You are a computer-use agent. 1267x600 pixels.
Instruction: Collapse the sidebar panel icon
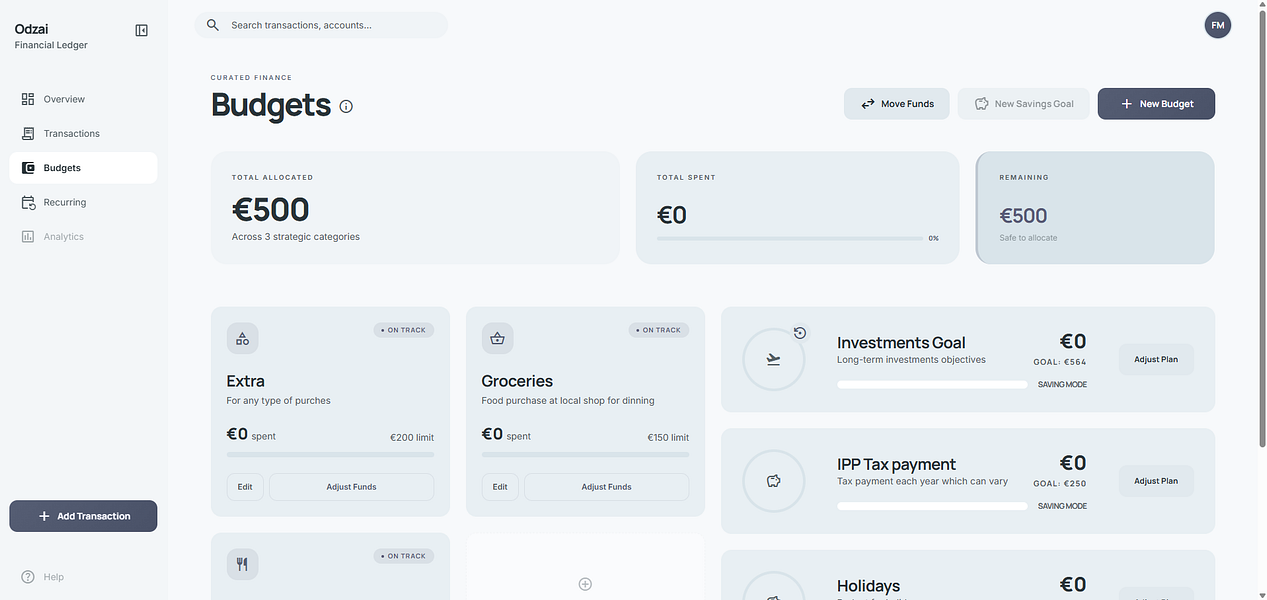click(141, 31)
